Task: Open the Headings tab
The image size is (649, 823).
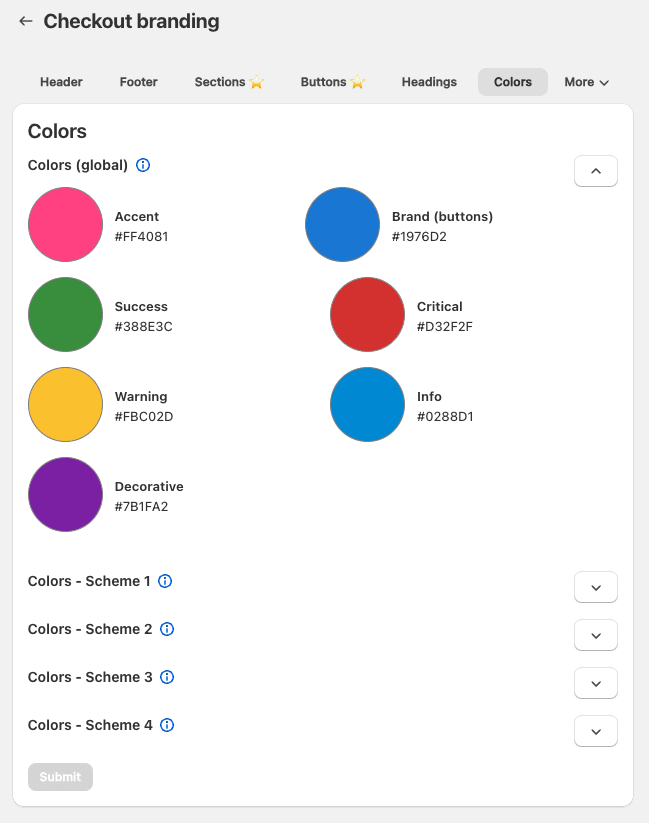Action: pyautogui.click(x=429, y=82)
